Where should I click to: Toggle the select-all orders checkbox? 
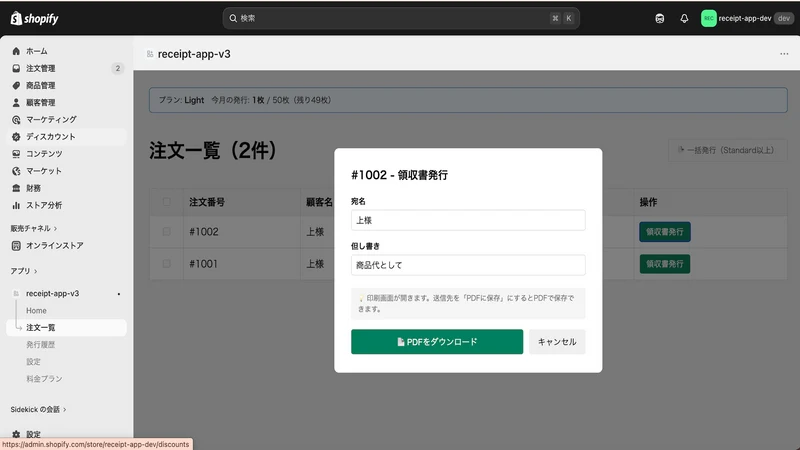[166, 202]
